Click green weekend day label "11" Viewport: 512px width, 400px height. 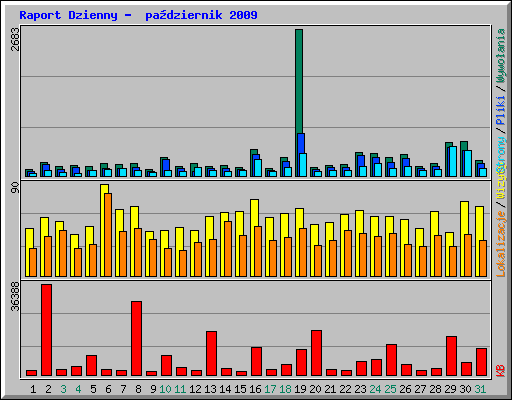[180, 389]
